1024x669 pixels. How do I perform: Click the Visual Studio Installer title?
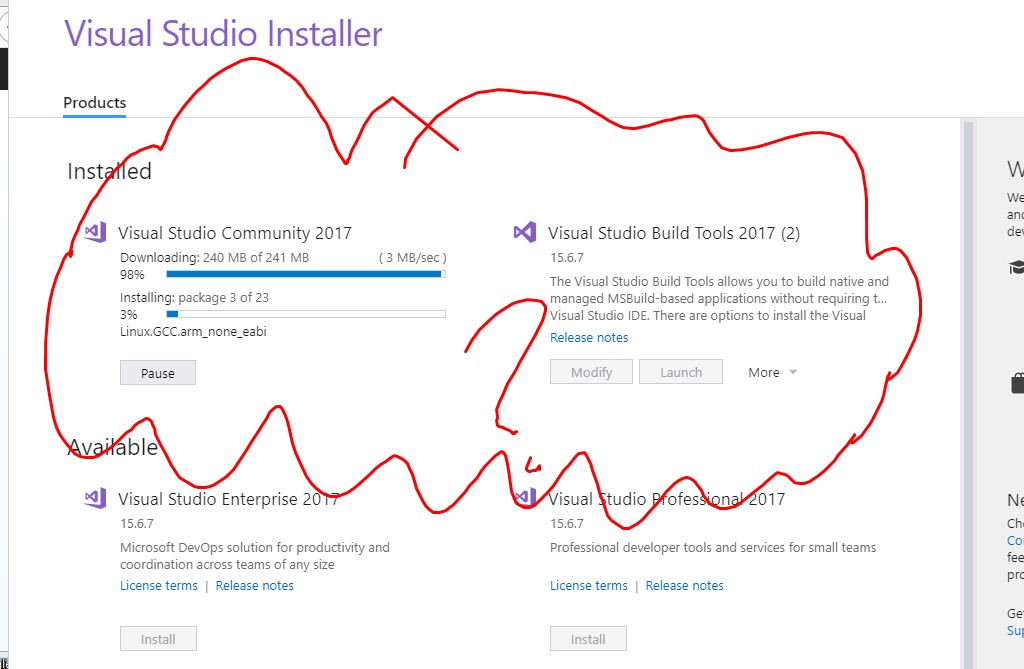click(223, 34)
